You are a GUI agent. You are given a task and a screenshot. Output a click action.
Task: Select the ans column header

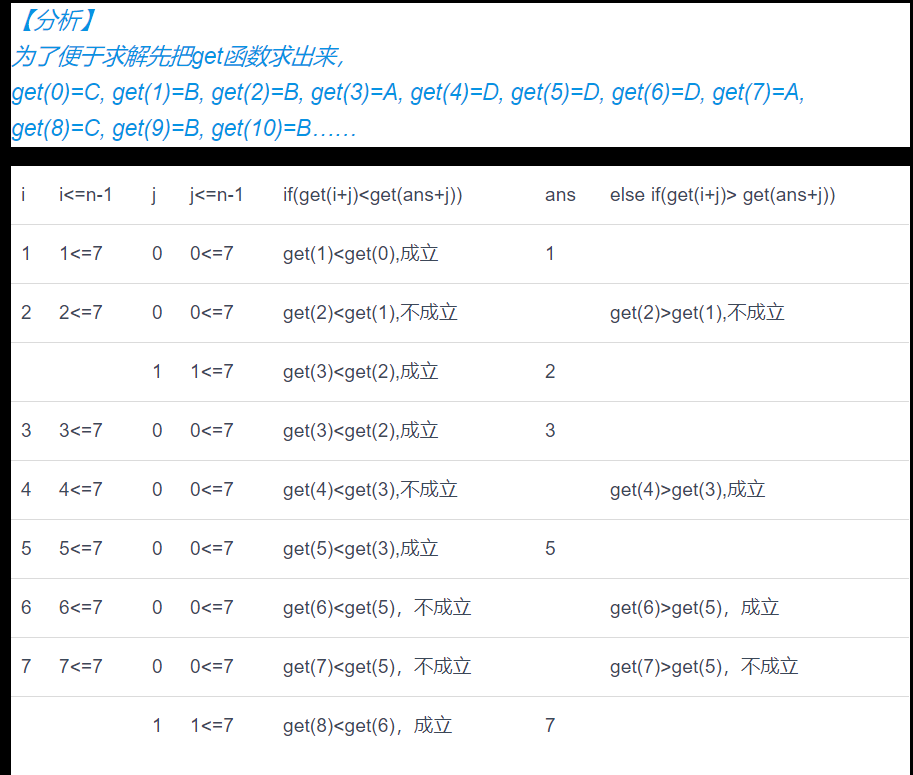click(560, 195)
